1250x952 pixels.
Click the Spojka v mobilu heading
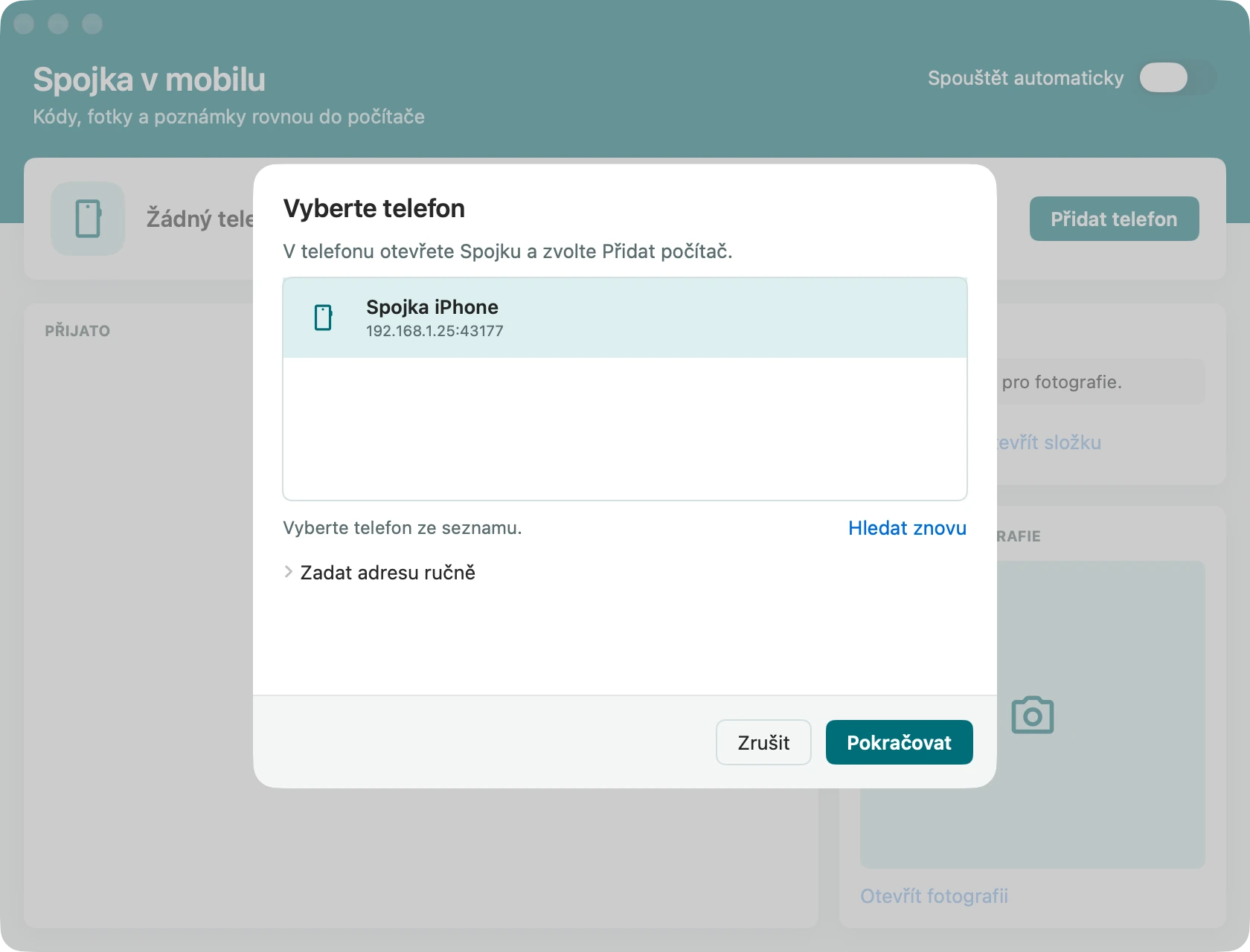149,80
